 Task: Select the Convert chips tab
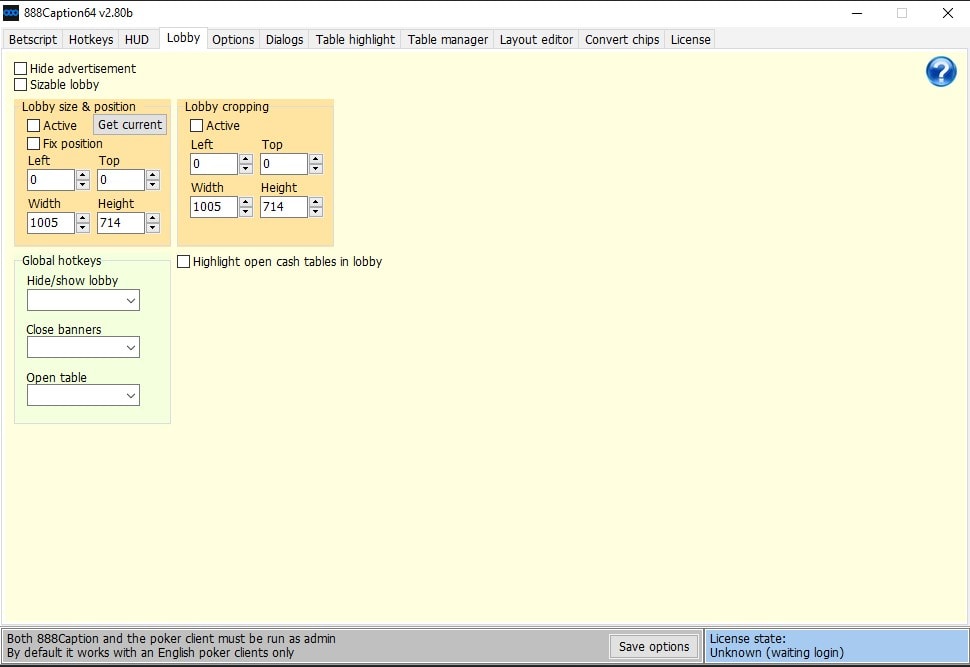[x=622, y=40]
